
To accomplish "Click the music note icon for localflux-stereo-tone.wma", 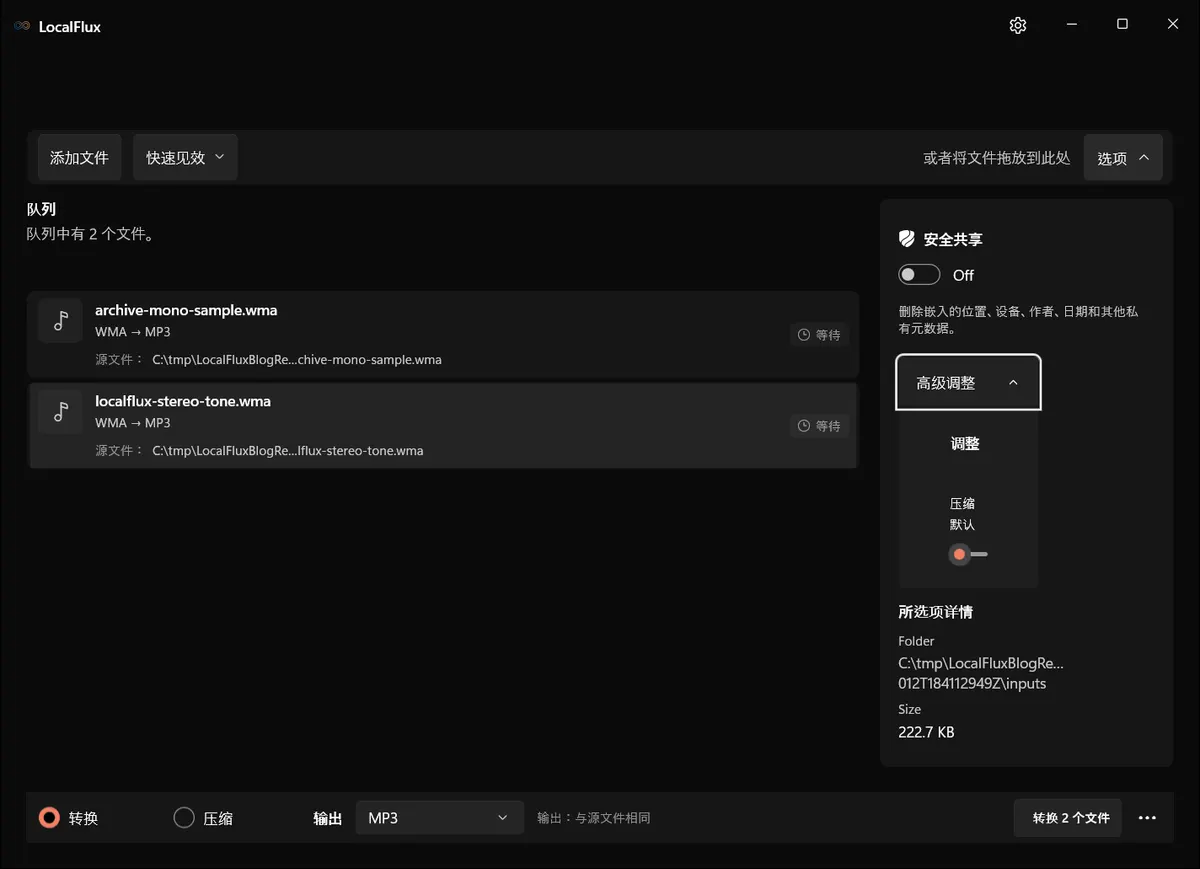I will (x=60, y=411).
